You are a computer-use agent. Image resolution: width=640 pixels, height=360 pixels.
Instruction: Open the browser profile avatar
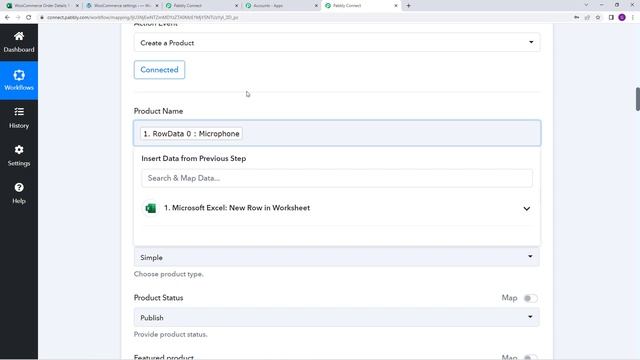click(622, 18)
